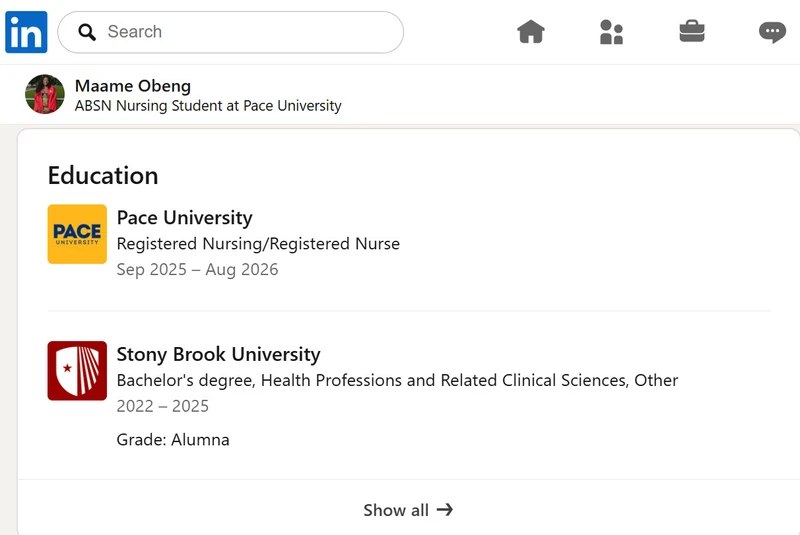
Task: Click the Grade: Alumna text
Action: coord(173,440)
